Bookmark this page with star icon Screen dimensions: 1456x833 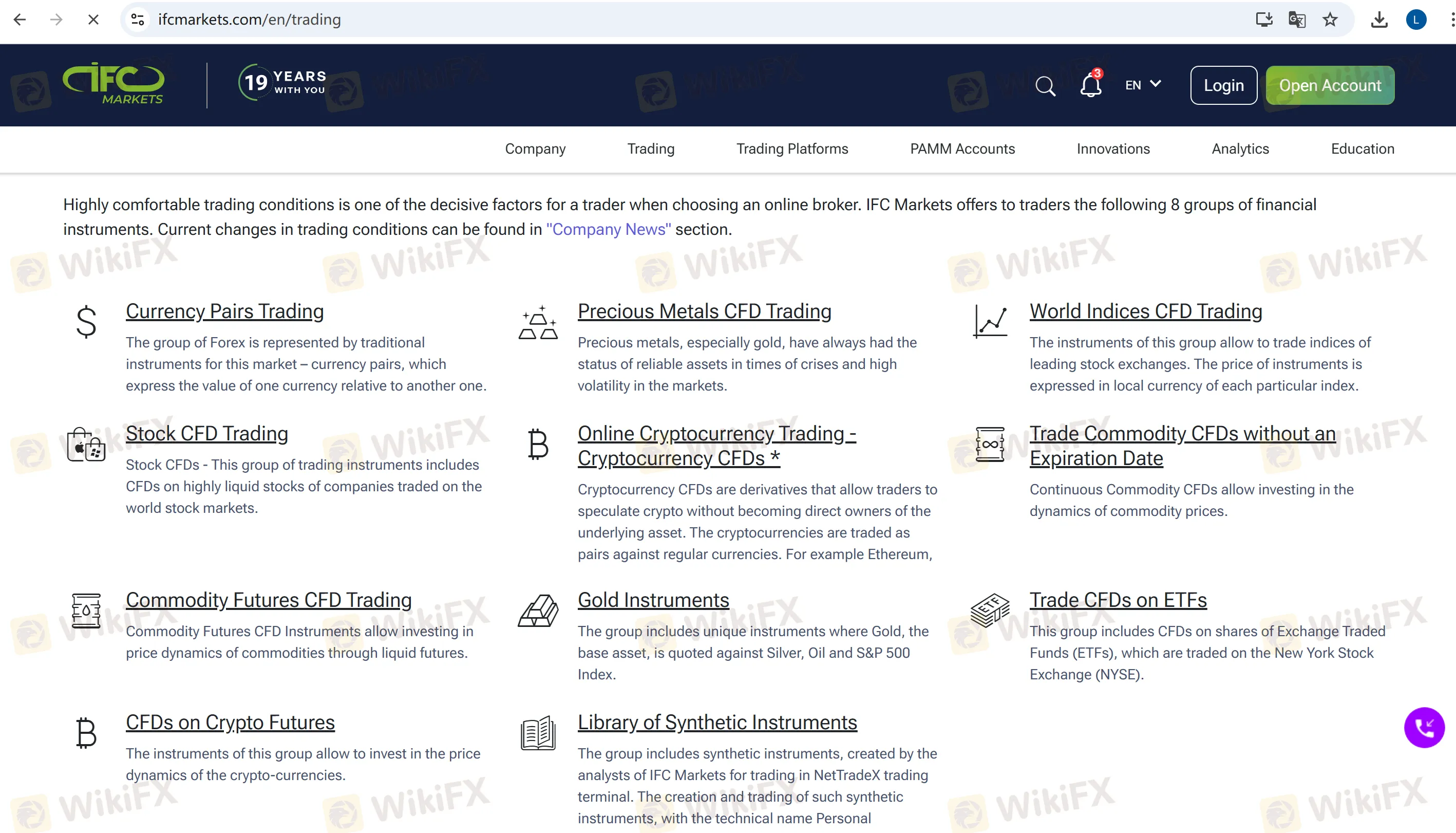click(1330, 20)
